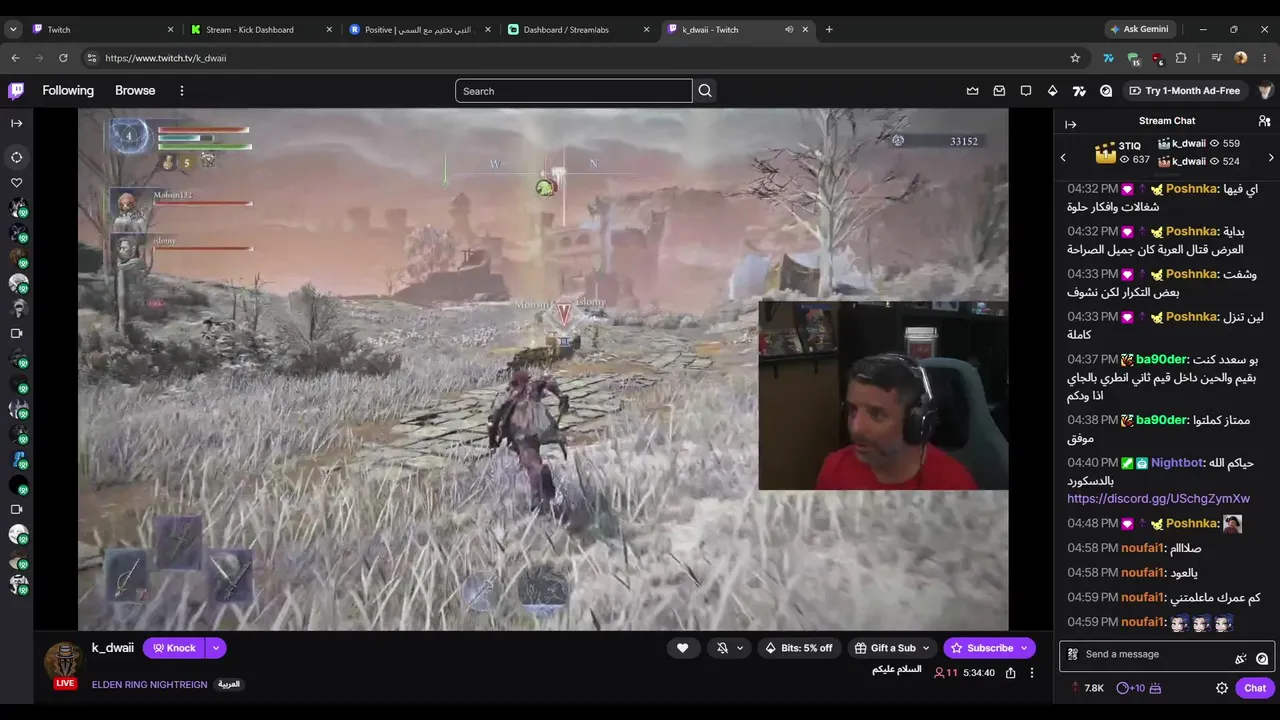This screenshot has height=720, width=1280.
Task: Open the k_dwaii channel avatar
Action: (64, 662)
